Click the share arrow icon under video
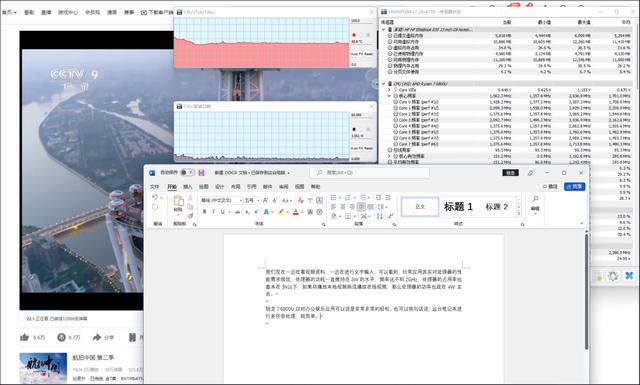Viewport: 640px width, 385px height. pyautogui.click(x=97, y=337)
